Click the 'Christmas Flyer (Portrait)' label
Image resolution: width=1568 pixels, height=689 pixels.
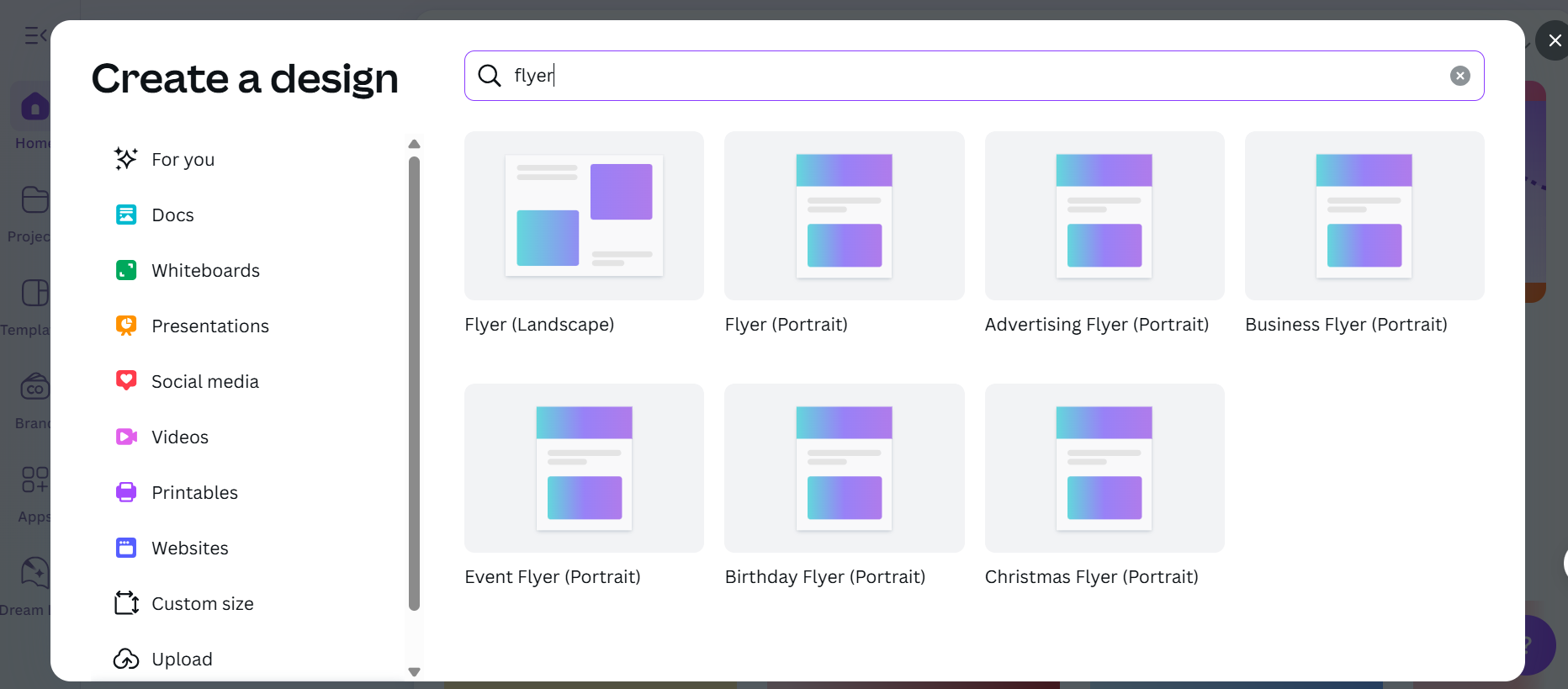coord(1092,577)
